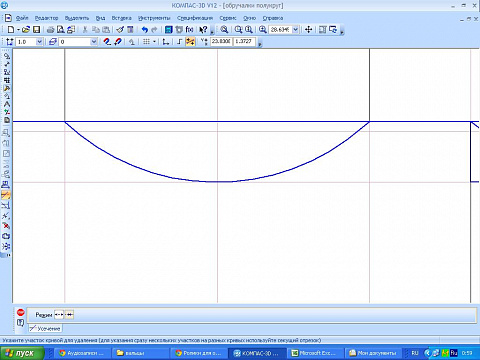Open the document manager icon
480x360 pixels.
tap(169, 30)
